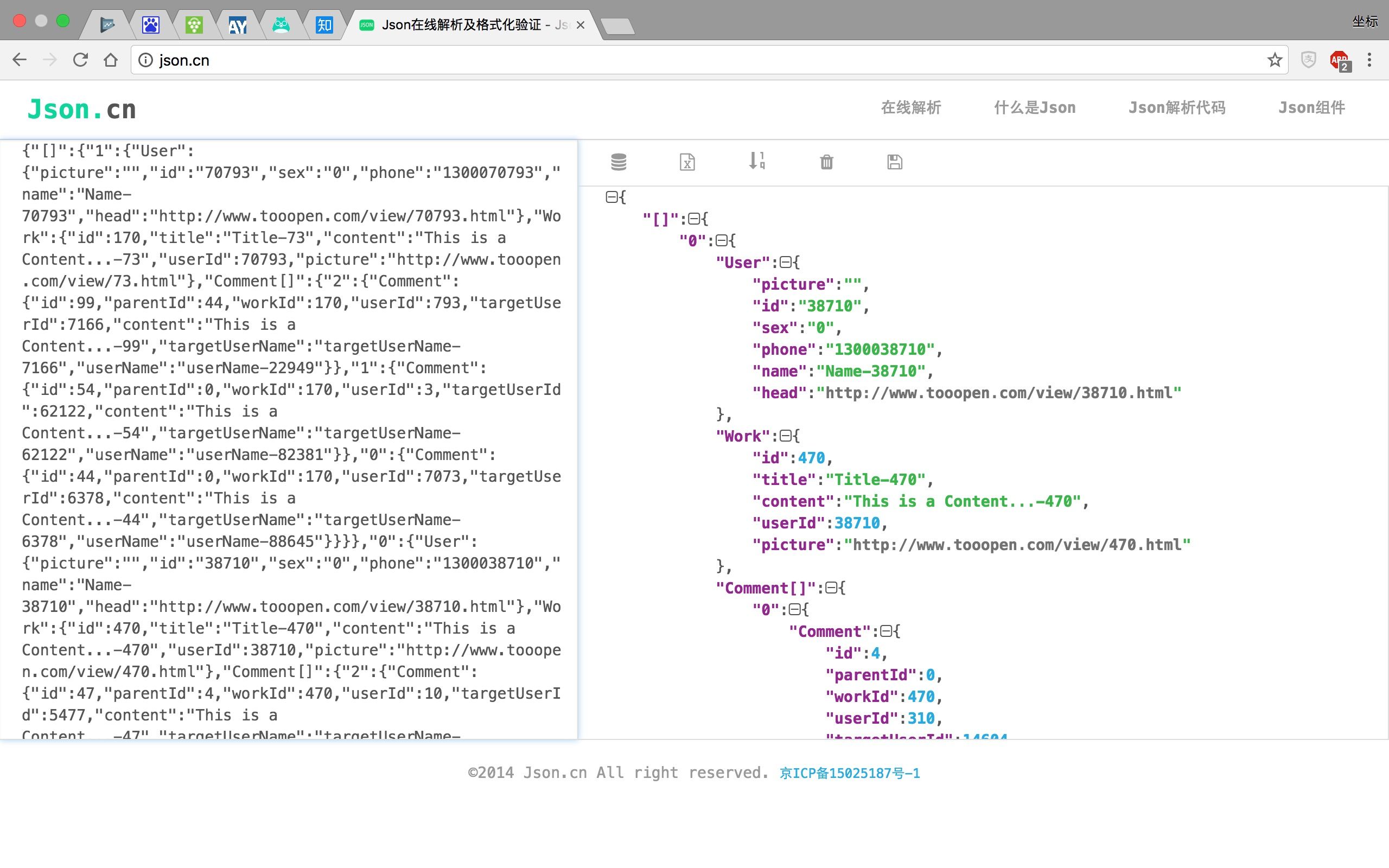Screen dimensions: 1389x868
Task: Open the Adblock Plus extension icon
Action: coord(1340,60)
